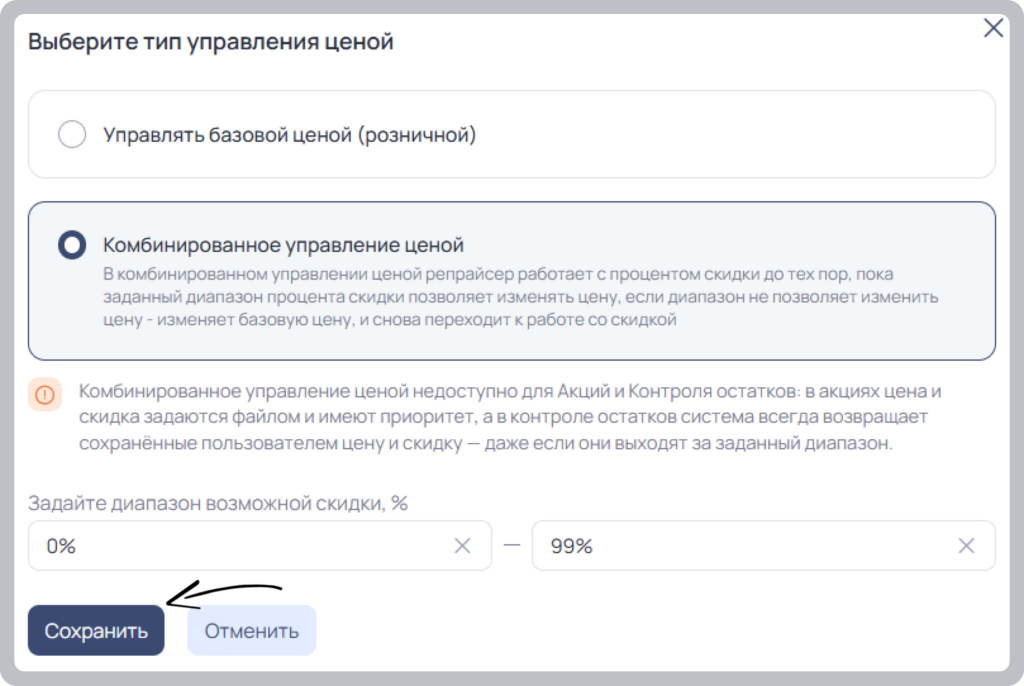Clear the 0% minimum discount field
Viewport: 1024px width, 686px height.
click(x=462, y=546)
